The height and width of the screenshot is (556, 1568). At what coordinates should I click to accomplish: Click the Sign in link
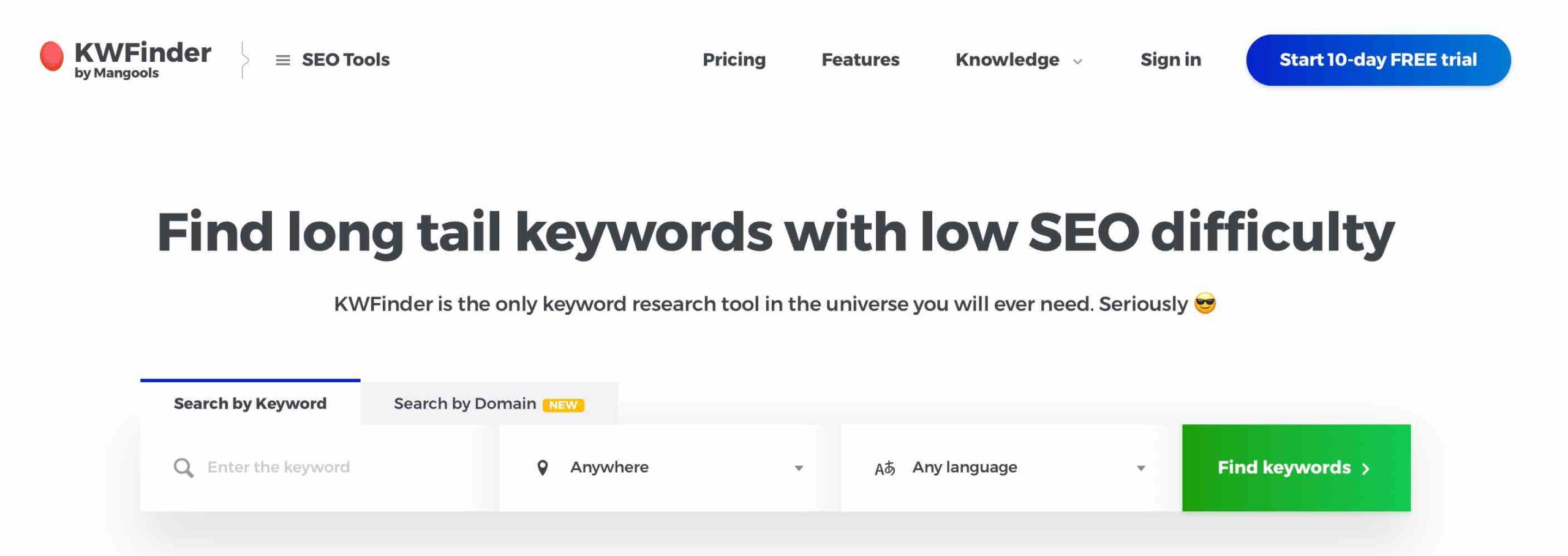[x=1170, y=59]
